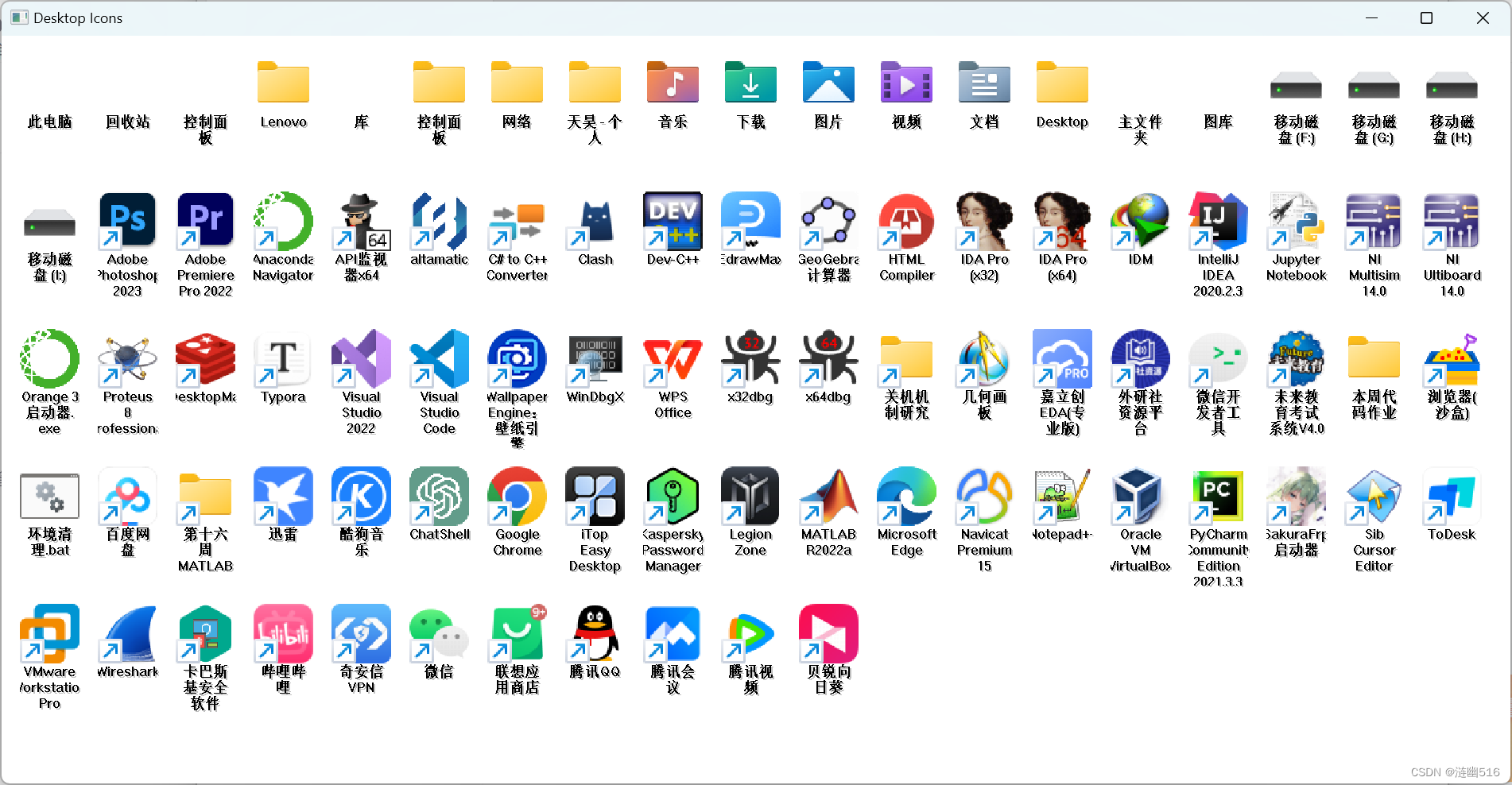
Task: Open the 文档 documents folder
Action: (984, 83)
